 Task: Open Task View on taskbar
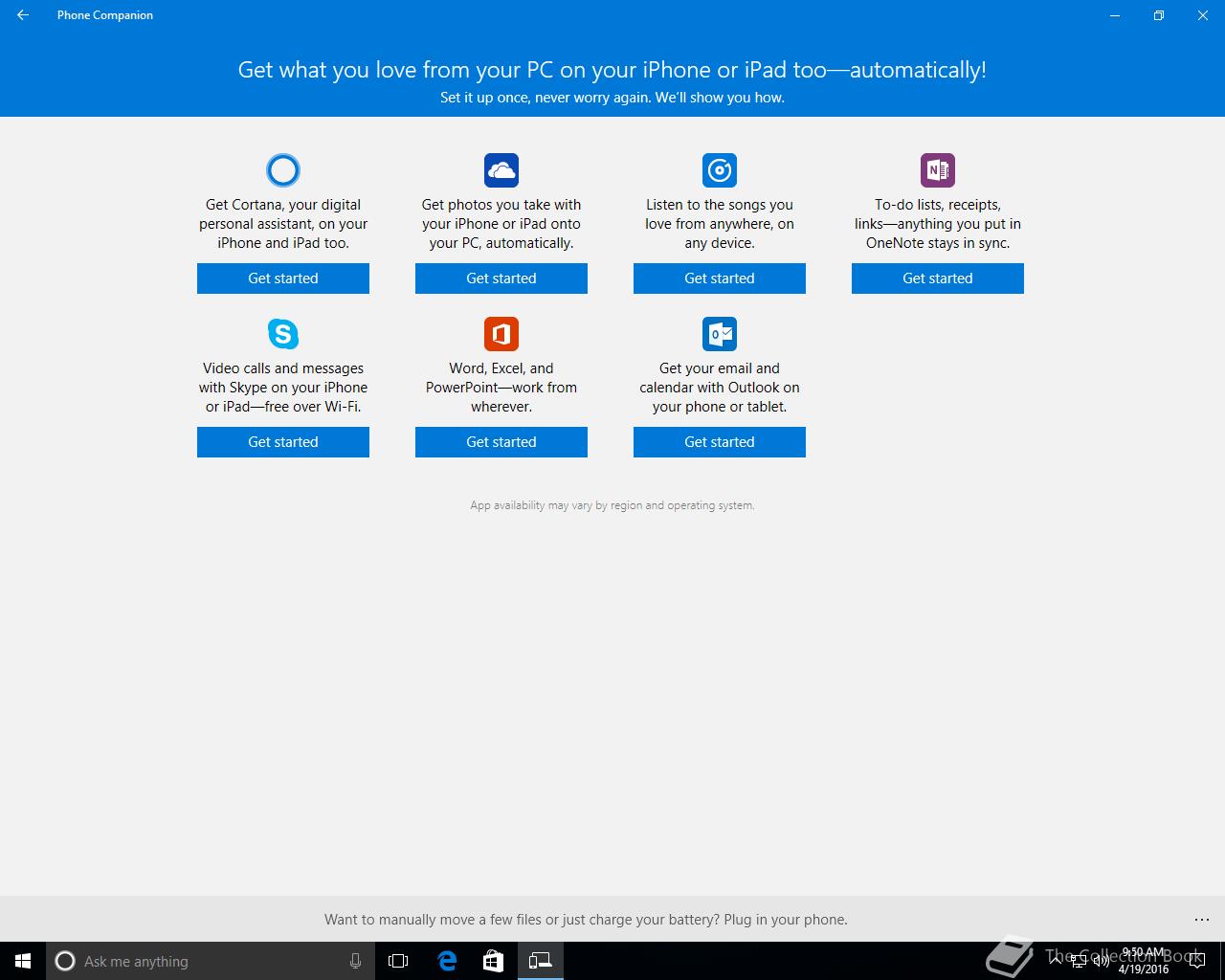[398, 961]
